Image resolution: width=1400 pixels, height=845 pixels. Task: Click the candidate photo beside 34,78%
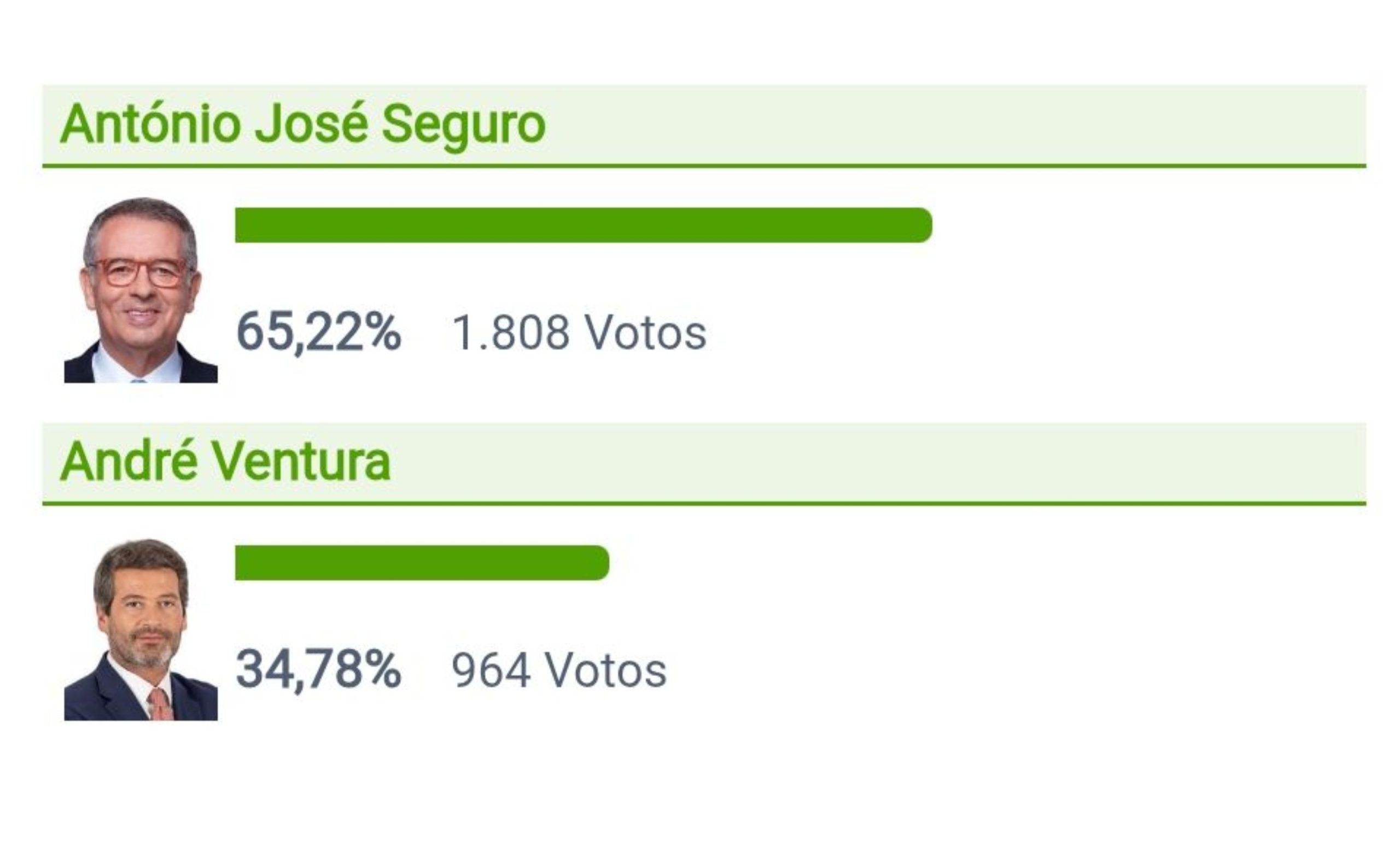click(x=141, y=630)
